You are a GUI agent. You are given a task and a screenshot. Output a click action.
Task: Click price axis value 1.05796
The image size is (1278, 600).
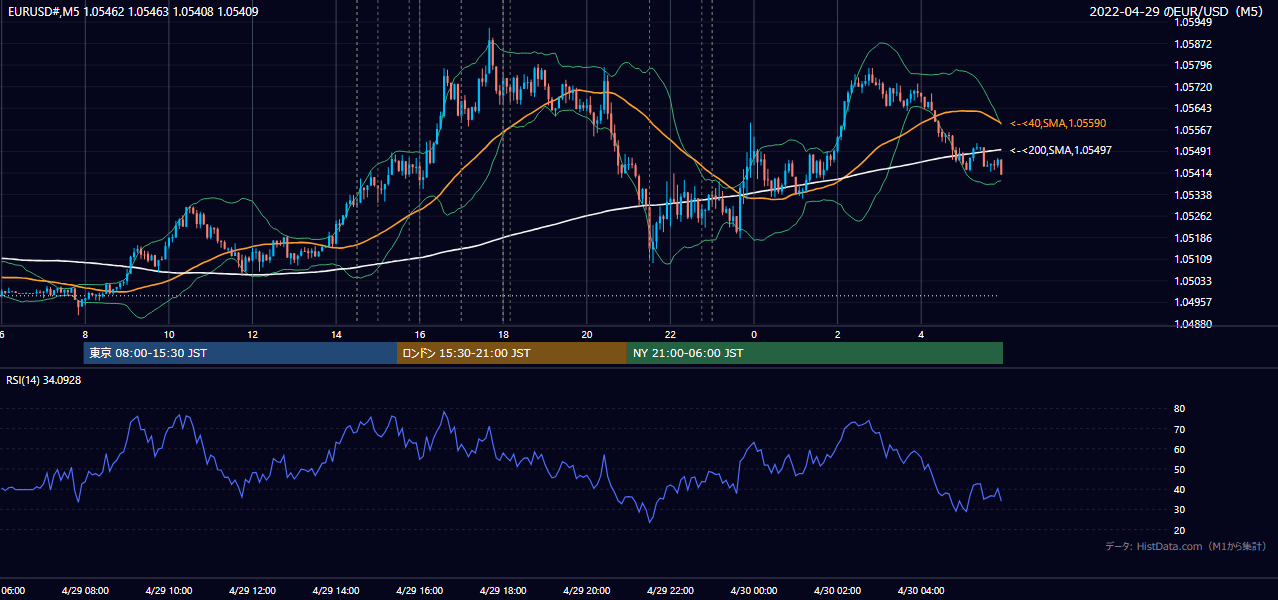1192,66
